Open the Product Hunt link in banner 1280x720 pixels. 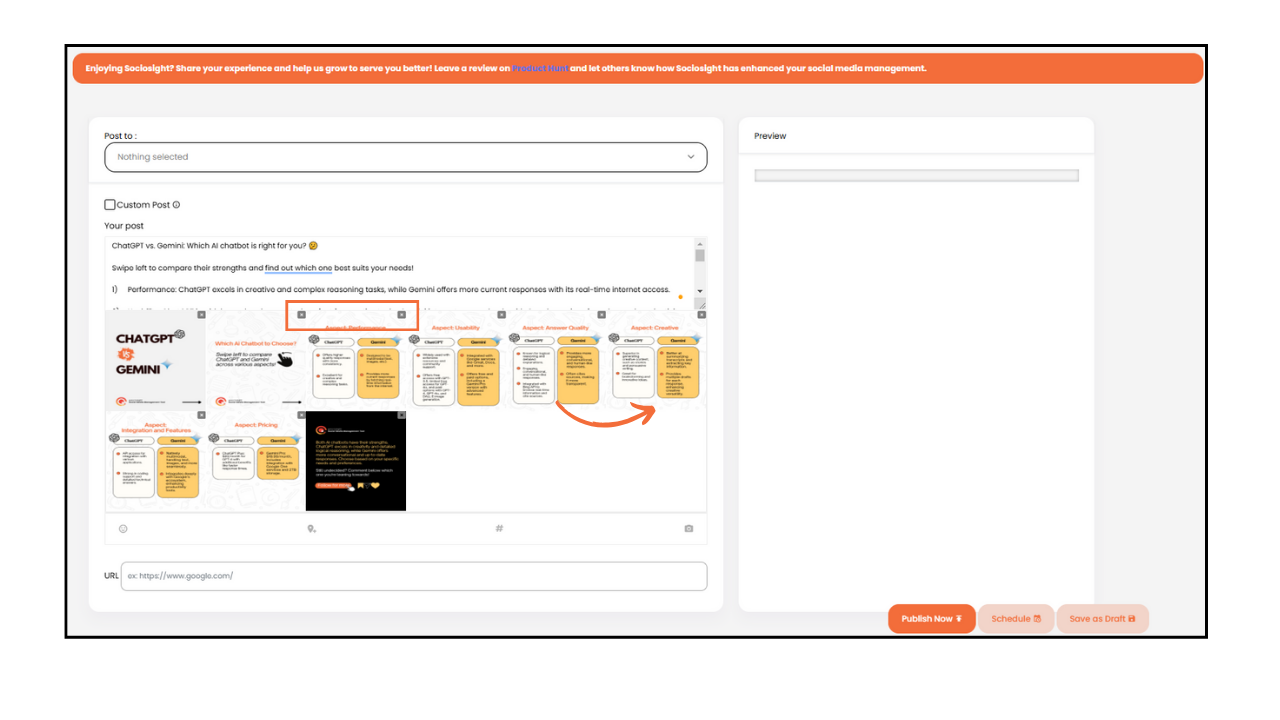point(540,68)
